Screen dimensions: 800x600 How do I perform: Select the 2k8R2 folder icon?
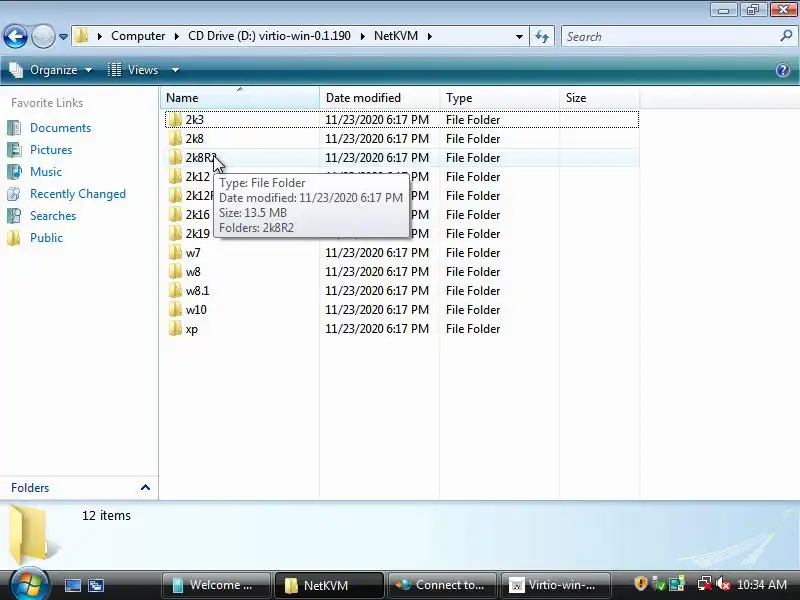[175, 157]
